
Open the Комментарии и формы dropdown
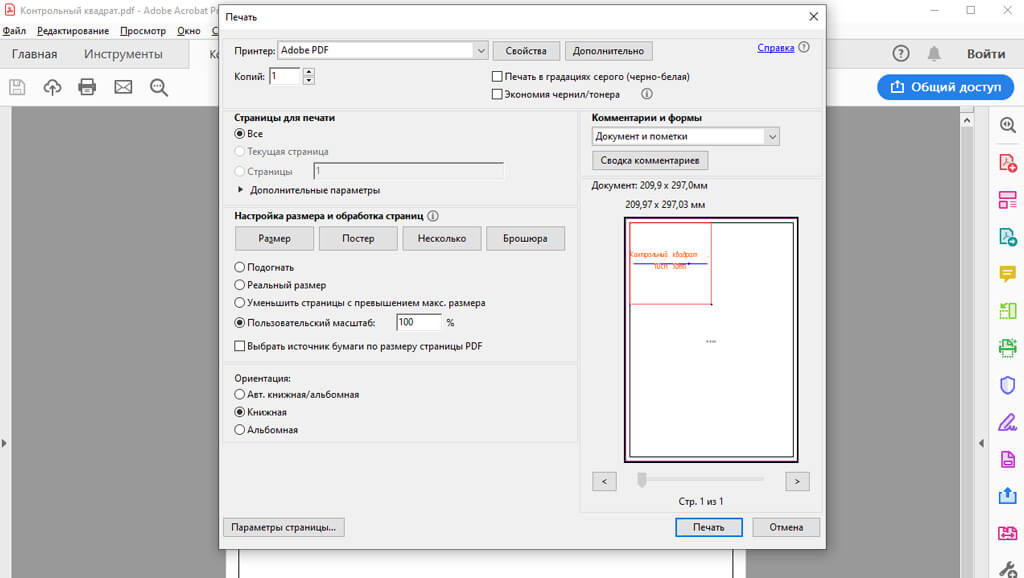coord(770,137)
